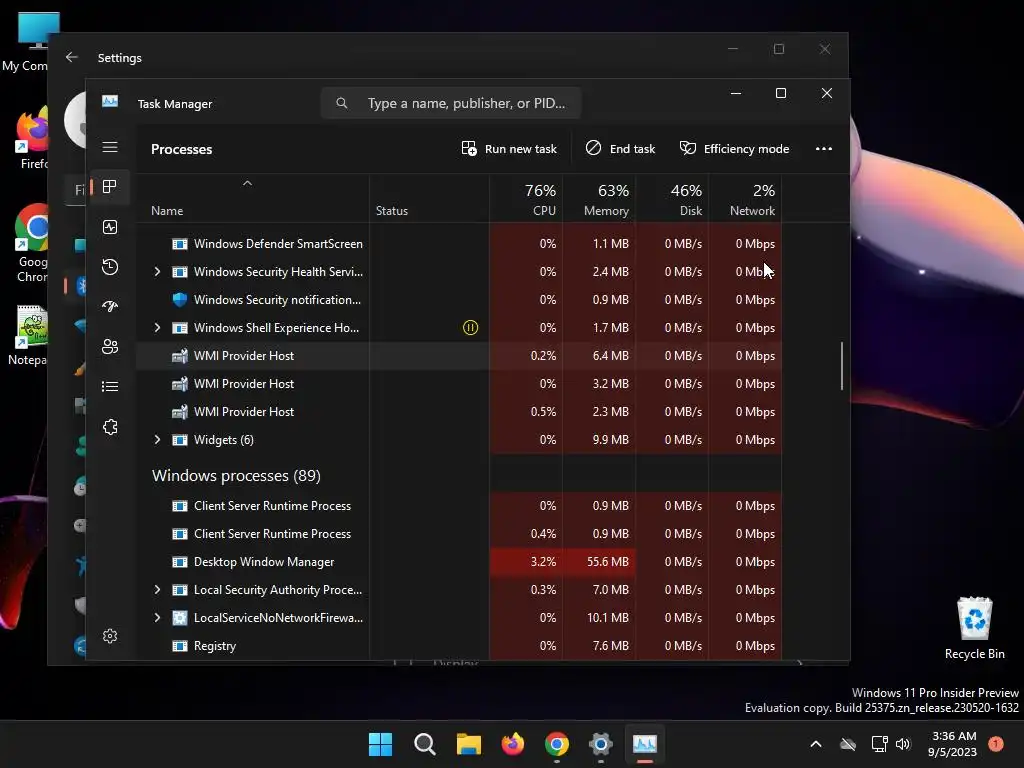
Task: Open the notification badge in taskbar
Action: 996,743
